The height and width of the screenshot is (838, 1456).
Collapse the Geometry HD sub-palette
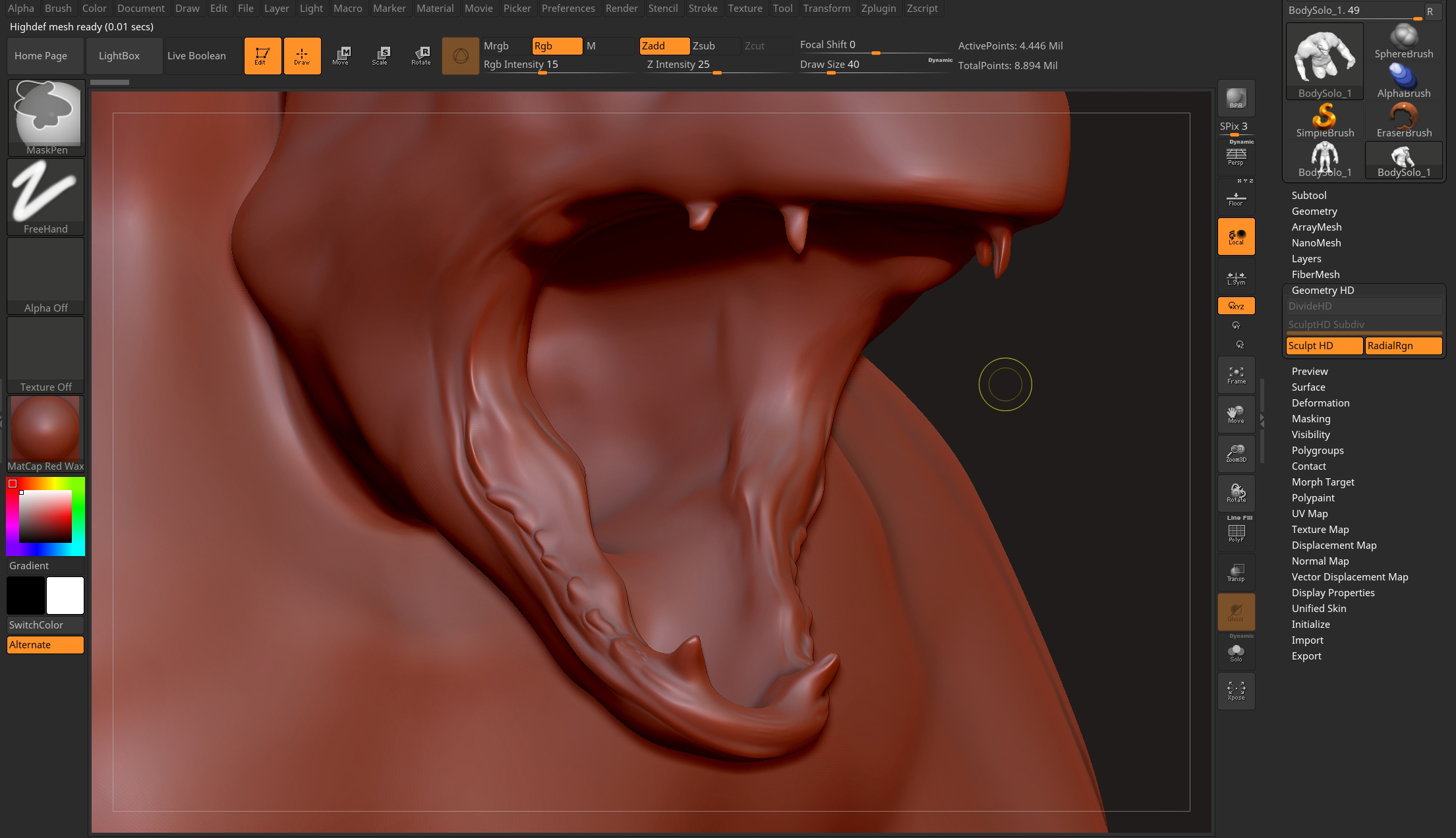[1323, 291]
